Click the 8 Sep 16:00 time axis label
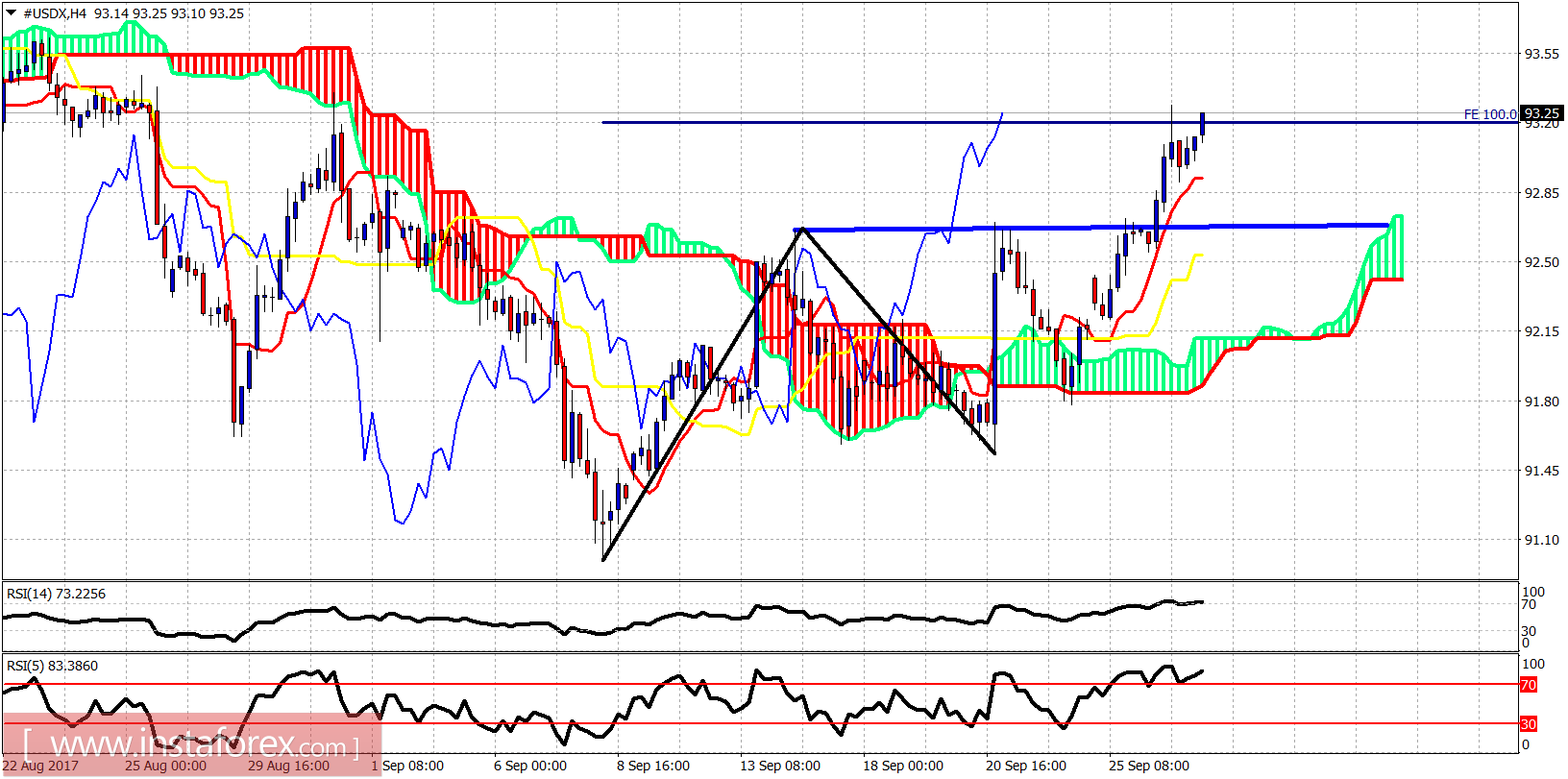The height and width of the screenshot is (779, 1568). pos(653,766)
